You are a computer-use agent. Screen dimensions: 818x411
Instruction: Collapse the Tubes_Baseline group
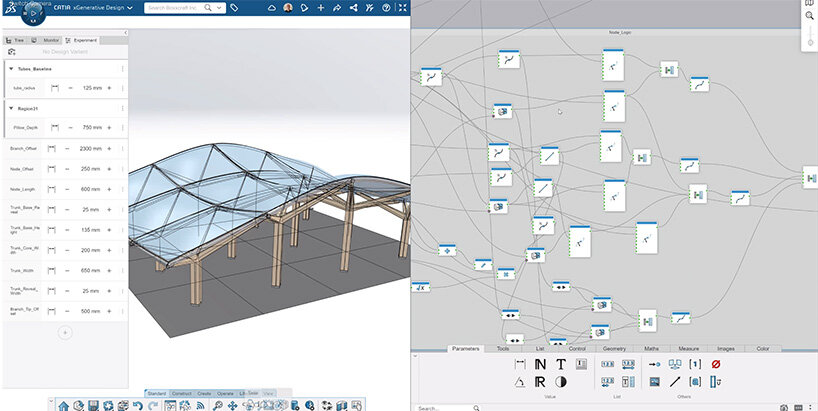pos(10,68)
